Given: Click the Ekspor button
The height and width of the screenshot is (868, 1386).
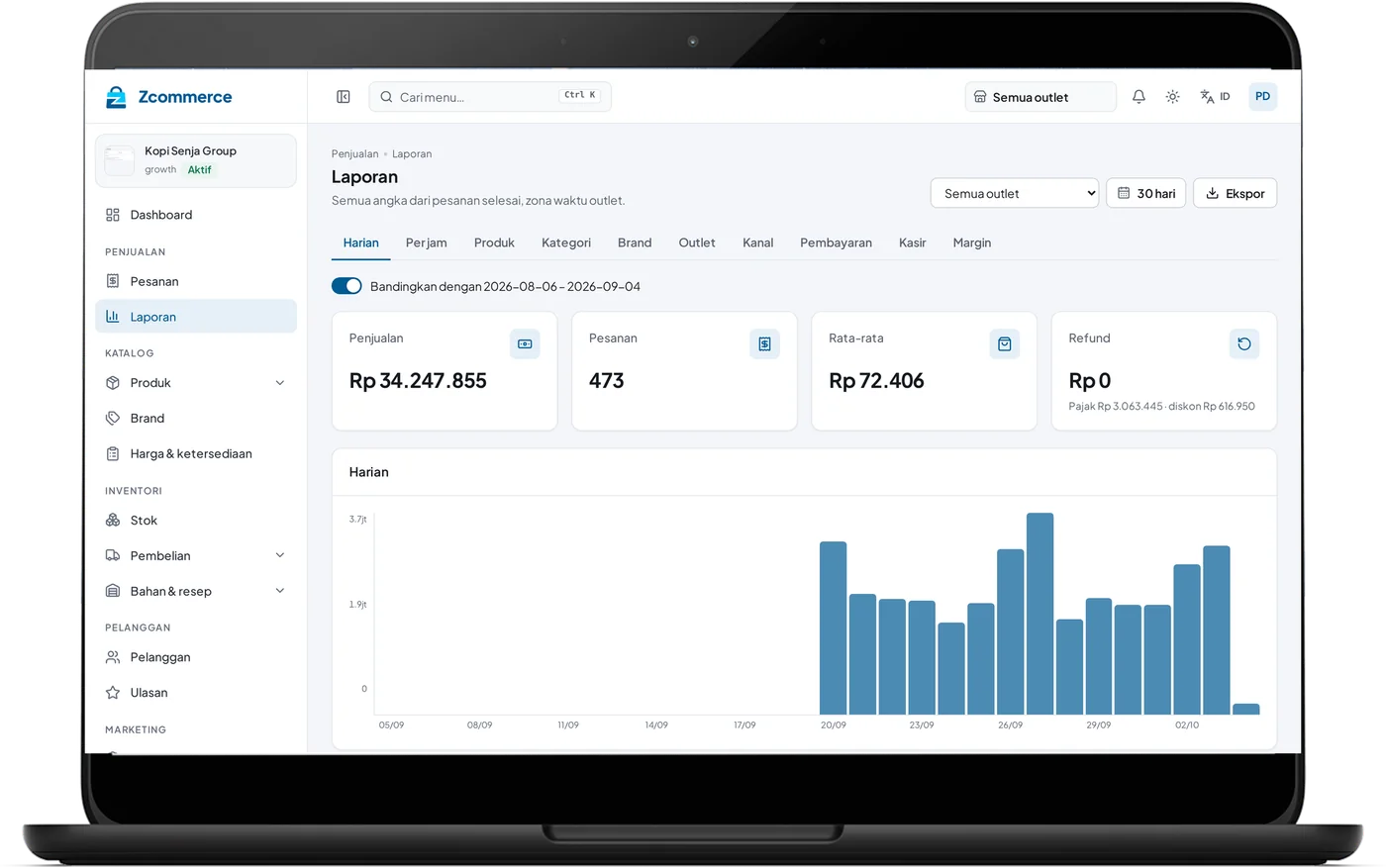Looking at the screenshot, I should (1236, 193).
